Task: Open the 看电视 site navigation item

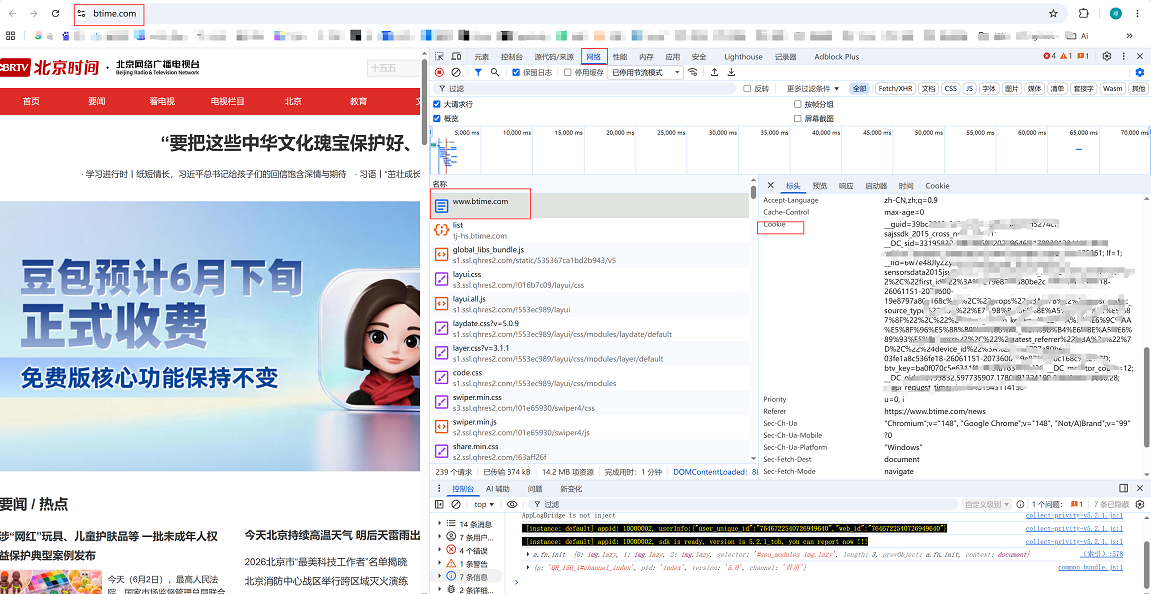Action: coord(161,101)
